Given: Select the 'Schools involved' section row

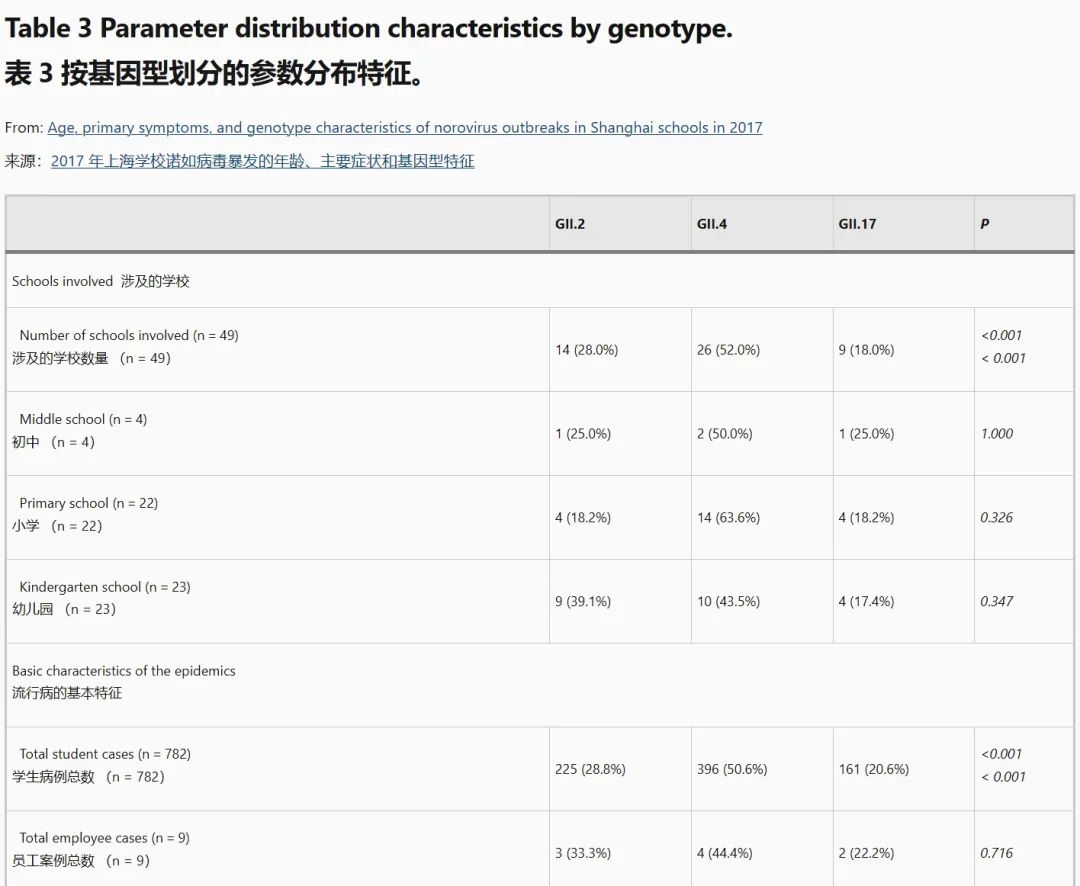Looking at the screenshot, I should (x=101, y=281).
